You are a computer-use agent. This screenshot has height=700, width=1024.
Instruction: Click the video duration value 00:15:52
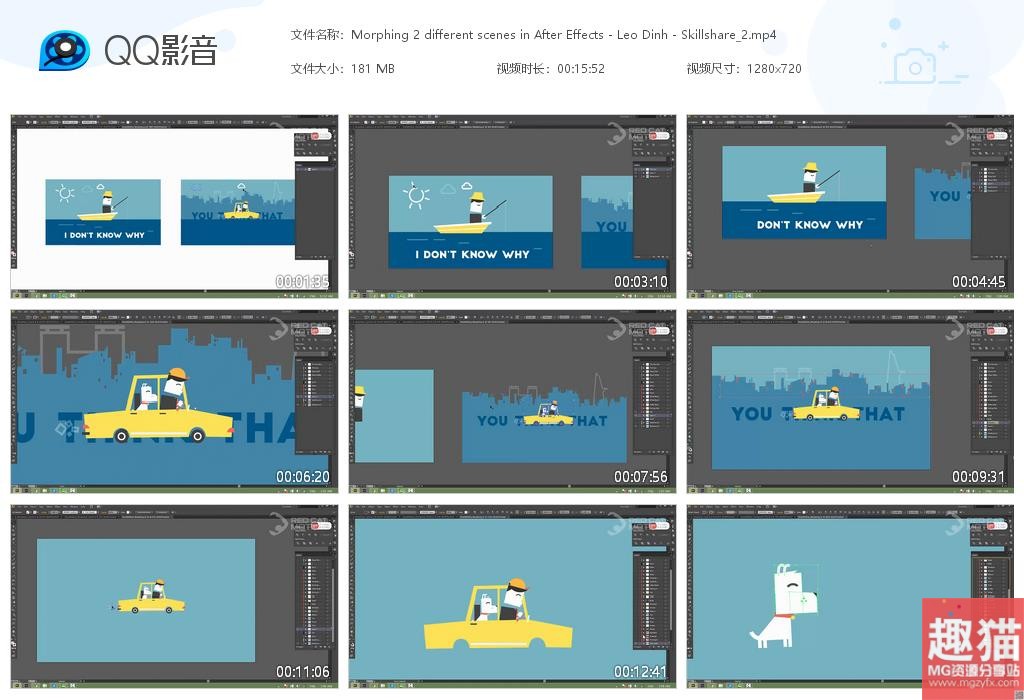tap(580, 69)
